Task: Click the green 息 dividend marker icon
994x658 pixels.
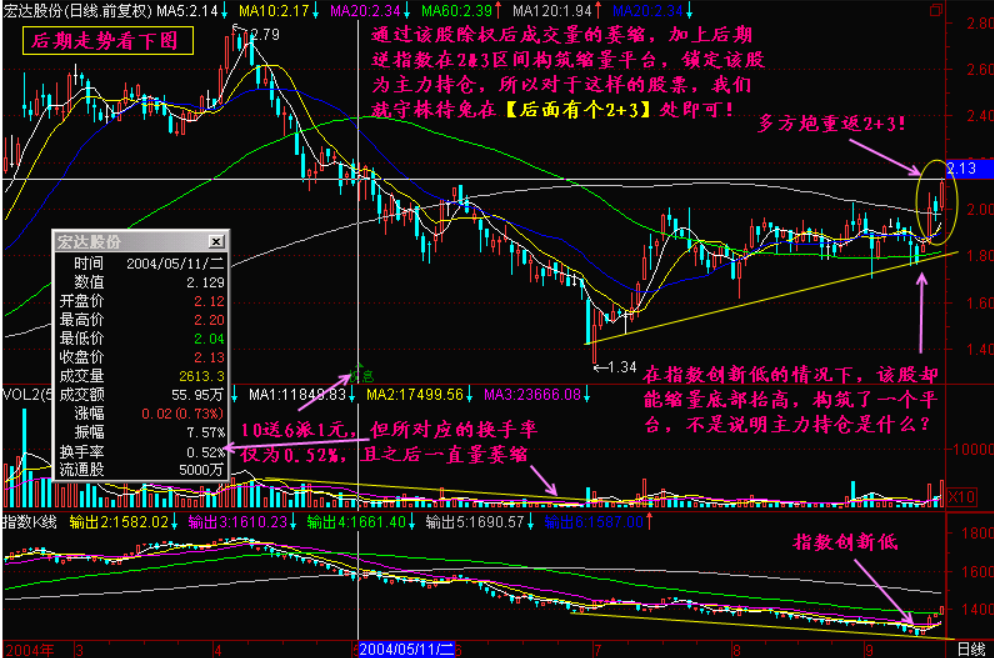Action: point(363,375)
